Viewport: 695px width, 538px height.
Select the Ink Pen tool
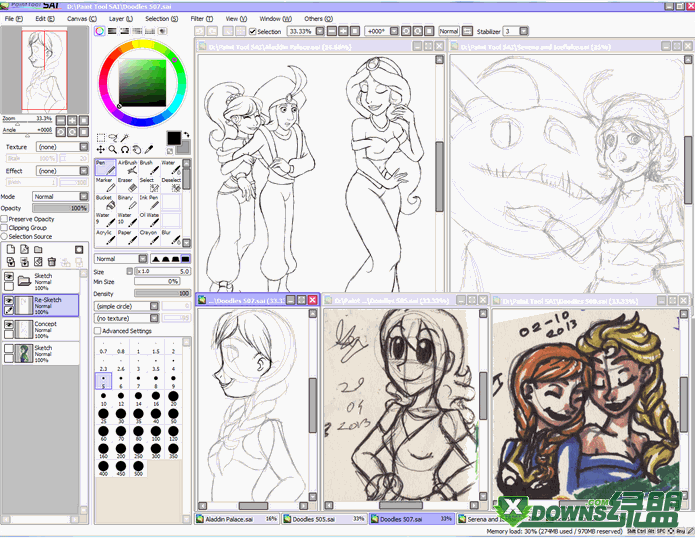tap(149, 202)
